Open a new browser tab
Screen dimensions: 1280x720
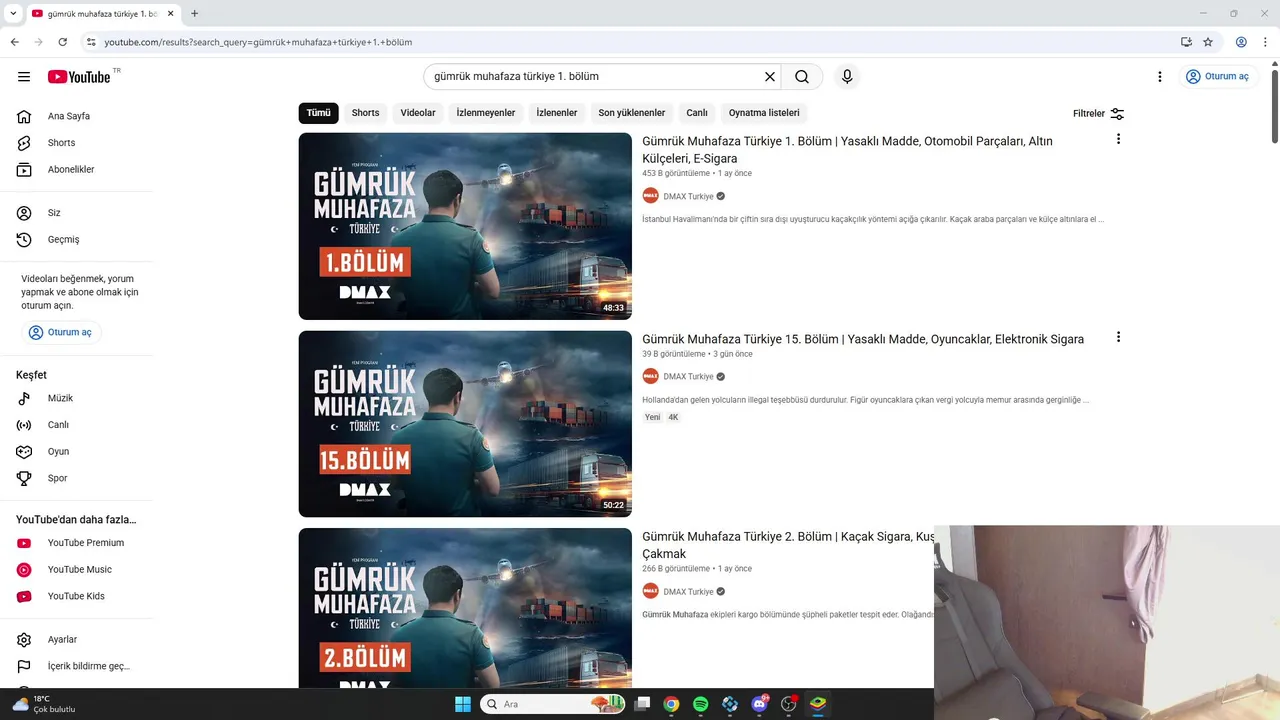(194, 14)
